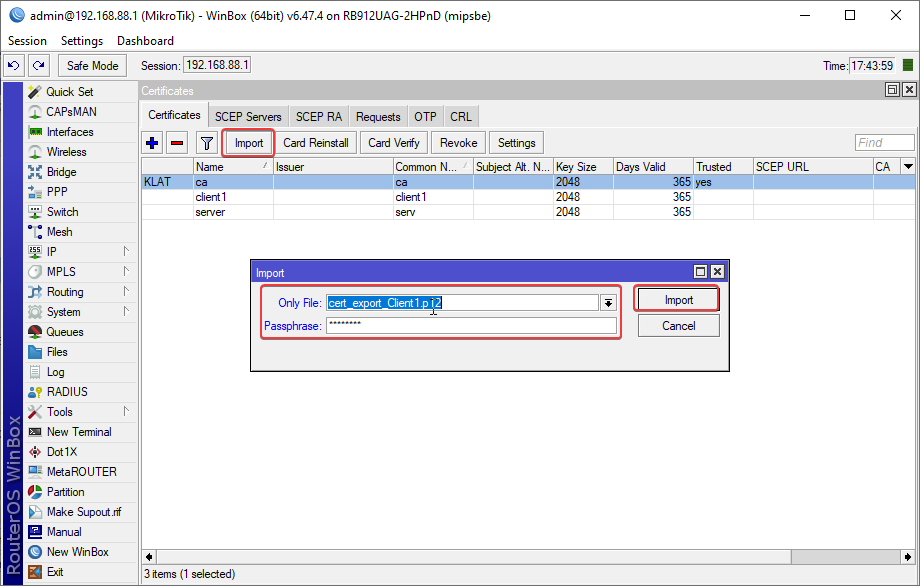The width and height of the screenshot is (920, 586).
Task: Expand the Tools submenu
Action: pyautogui.click(x=80, y=412)
